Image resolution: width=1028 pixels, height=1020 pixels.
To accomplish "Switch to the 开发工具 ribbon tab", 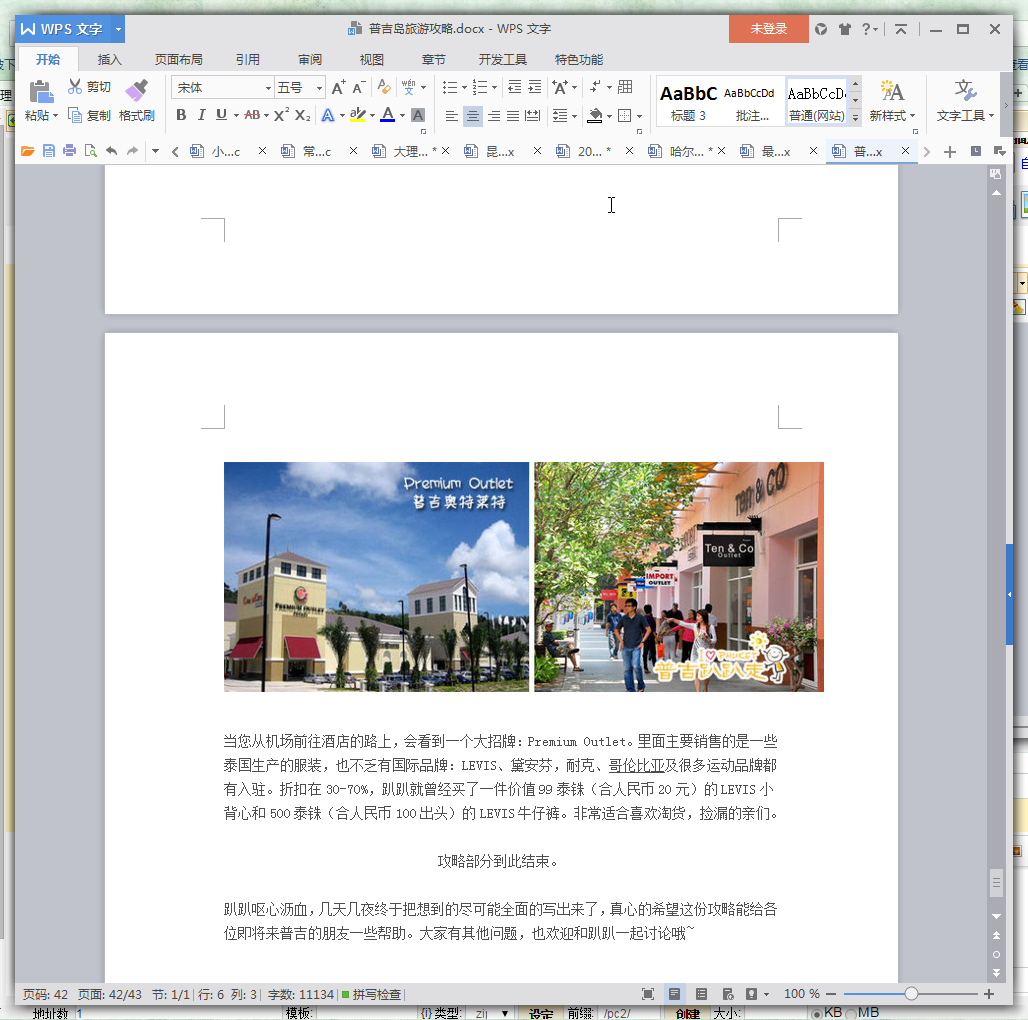I will coord(502,60).
